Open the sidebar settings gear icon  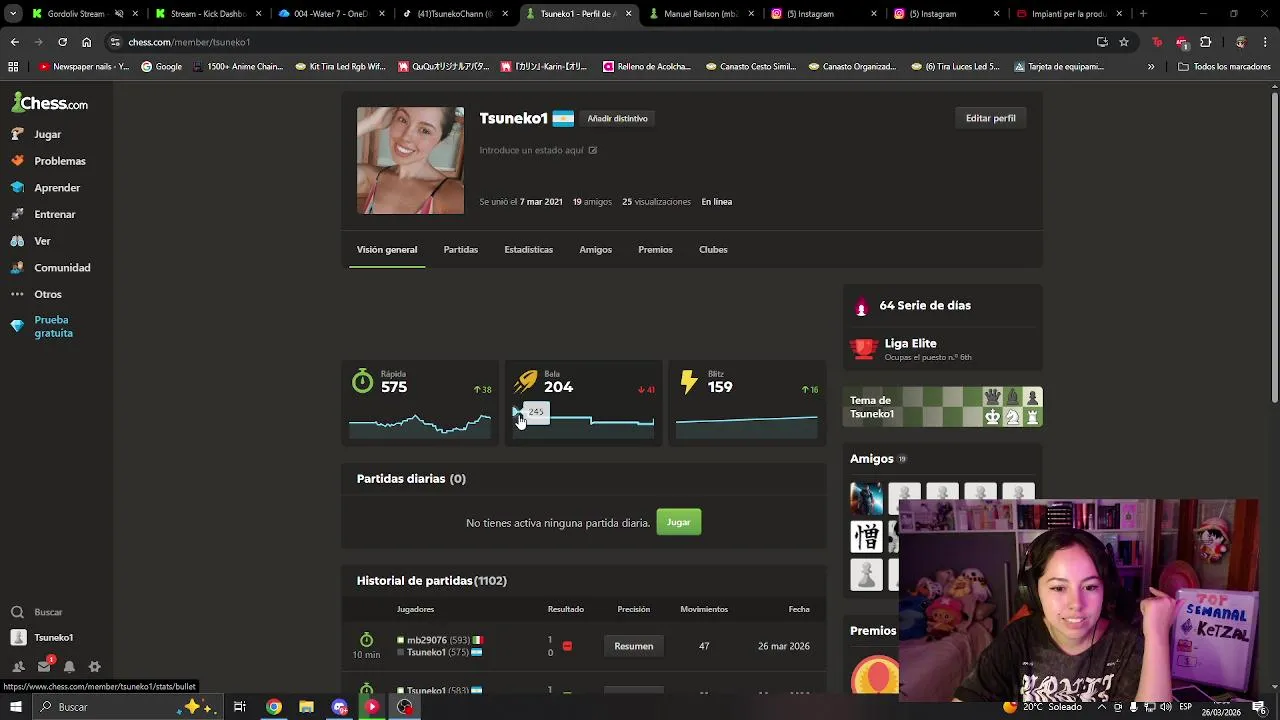point(95,667)
